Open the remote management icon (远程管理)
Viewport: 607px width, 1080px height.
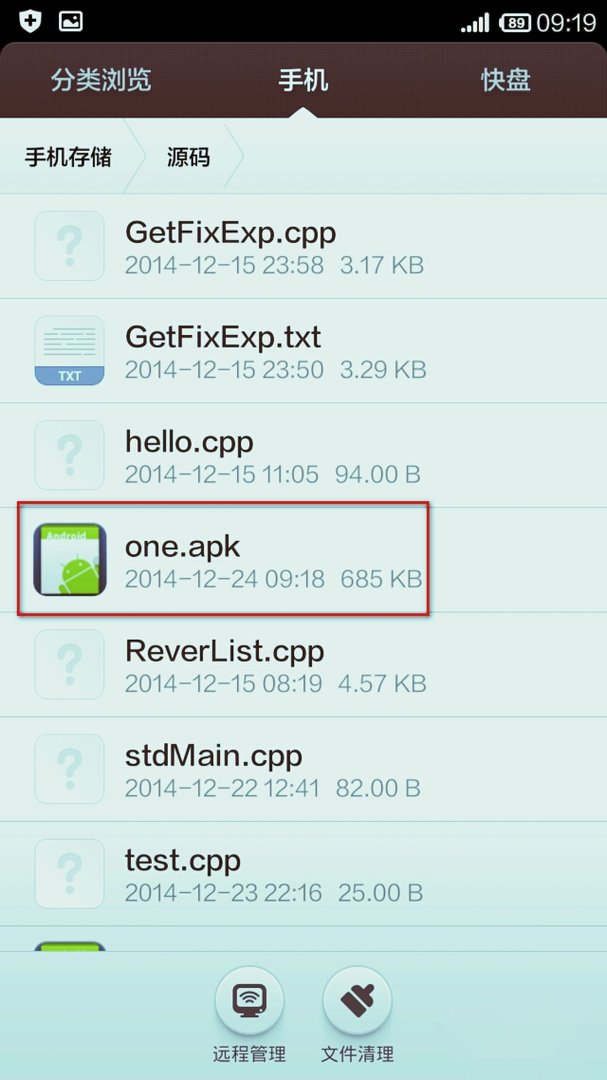pos(249,1001)
